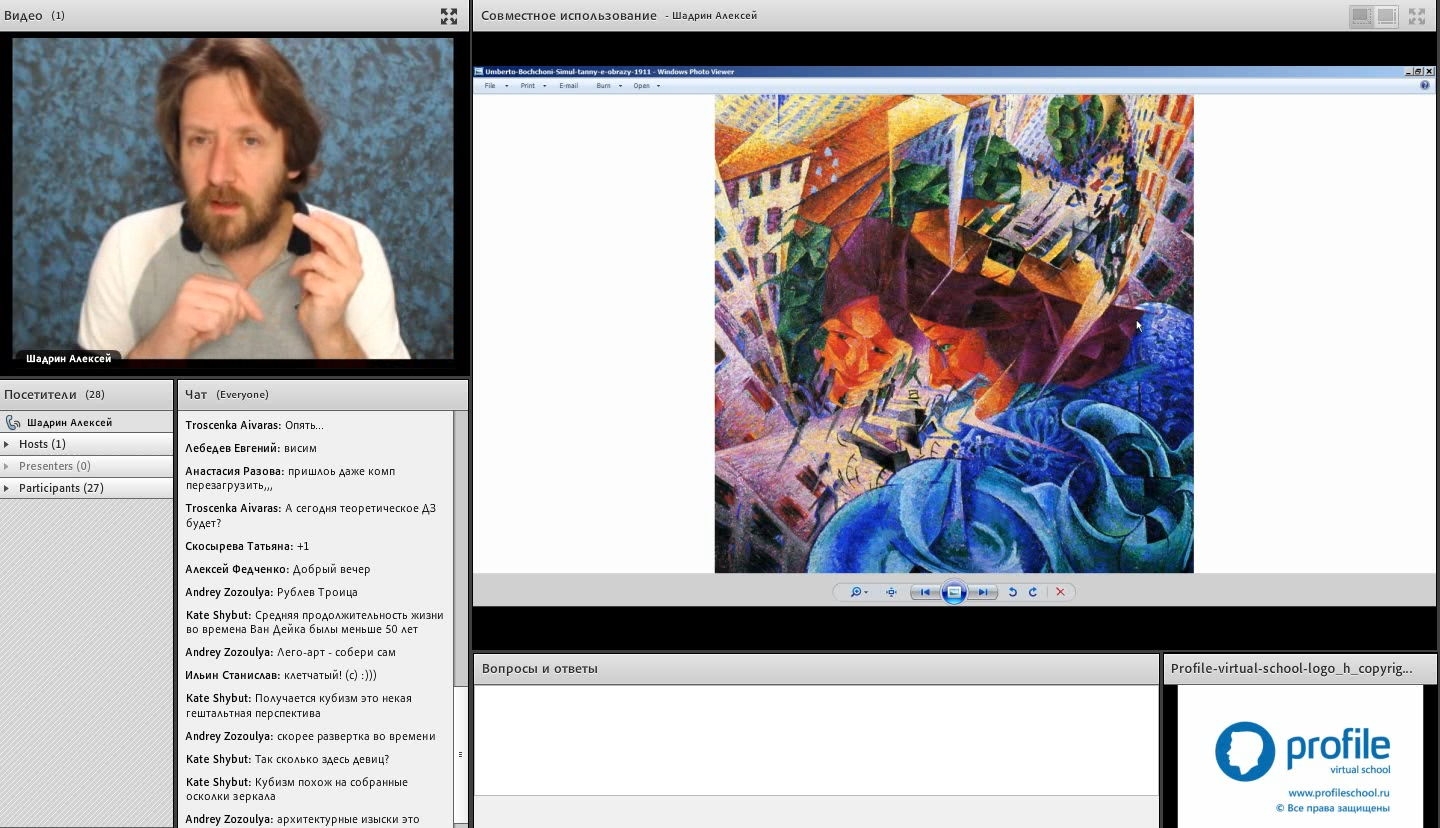Click the 'Лего-арт - собери сам' message
Image resolution: width=1440 pixels, height=828 pixels.
(290, 652)
